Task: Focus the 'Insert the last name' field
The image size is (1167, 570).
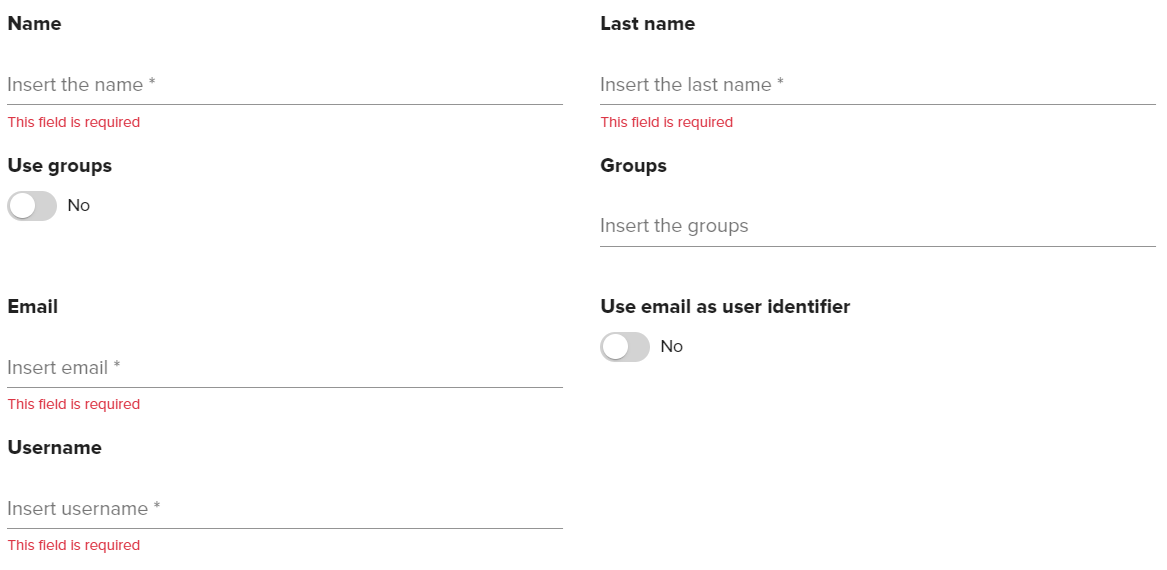Action: (877, 85)
